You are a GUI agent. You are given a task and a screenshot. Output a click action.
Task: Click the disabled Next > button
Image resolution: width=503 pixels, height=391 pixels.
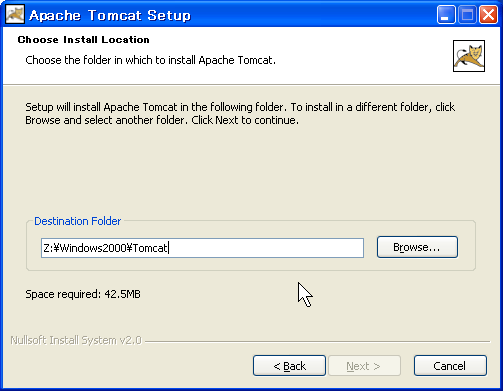pyautogui.click(x=364, y=366)
